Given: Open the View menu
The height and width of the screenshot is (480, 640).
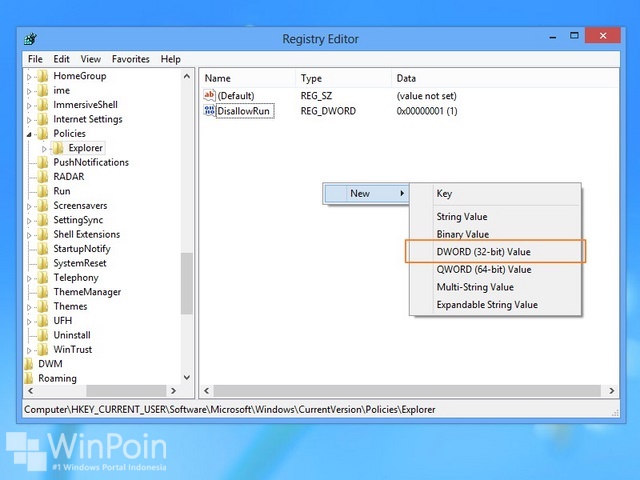Looking at the screenshot, I should 91,59.
